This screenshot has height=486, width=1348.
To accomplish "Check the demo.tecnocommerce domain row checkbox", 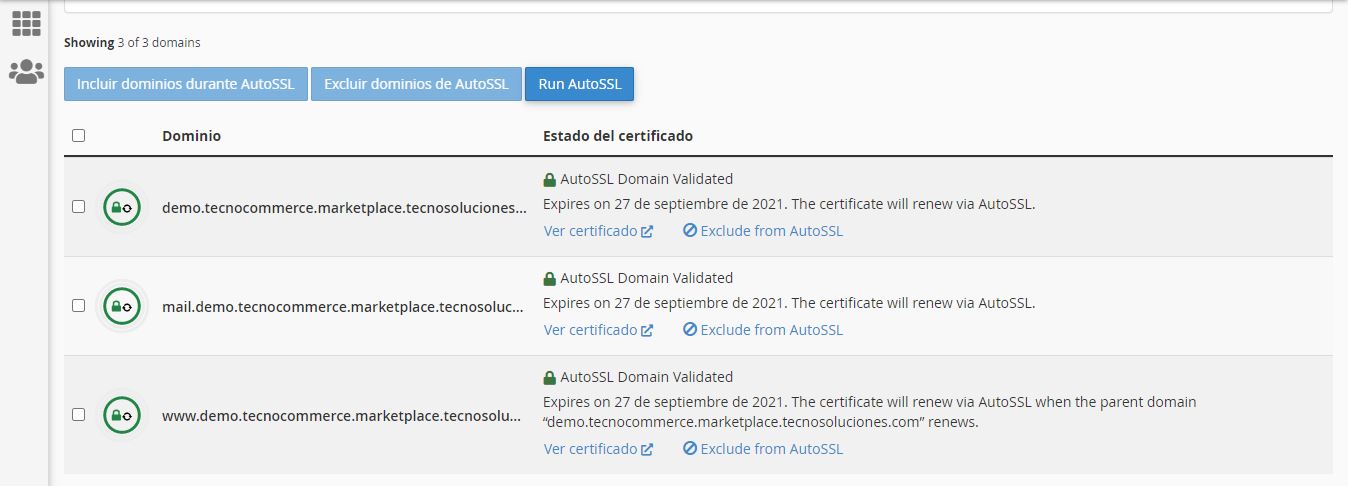I will (79, 207).
